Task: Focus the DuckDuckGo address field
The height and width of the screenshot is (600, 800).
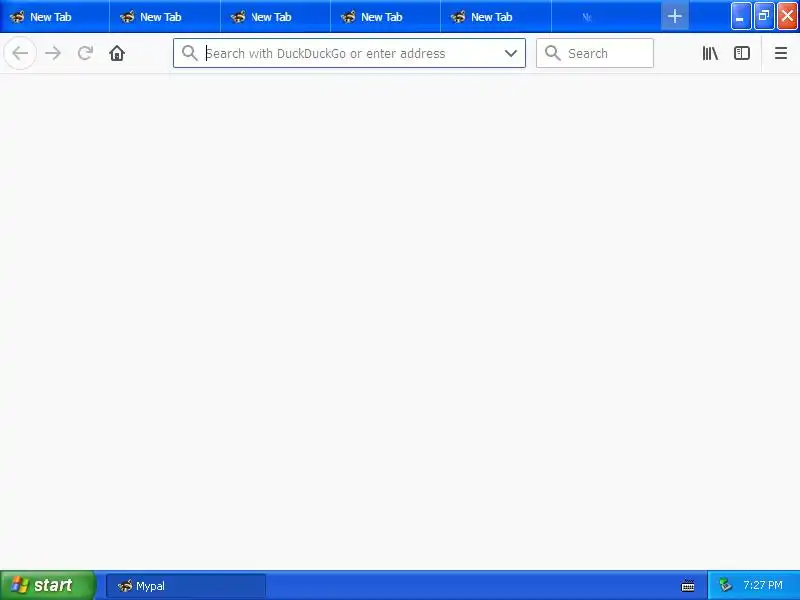Action: tap(349, 53)
